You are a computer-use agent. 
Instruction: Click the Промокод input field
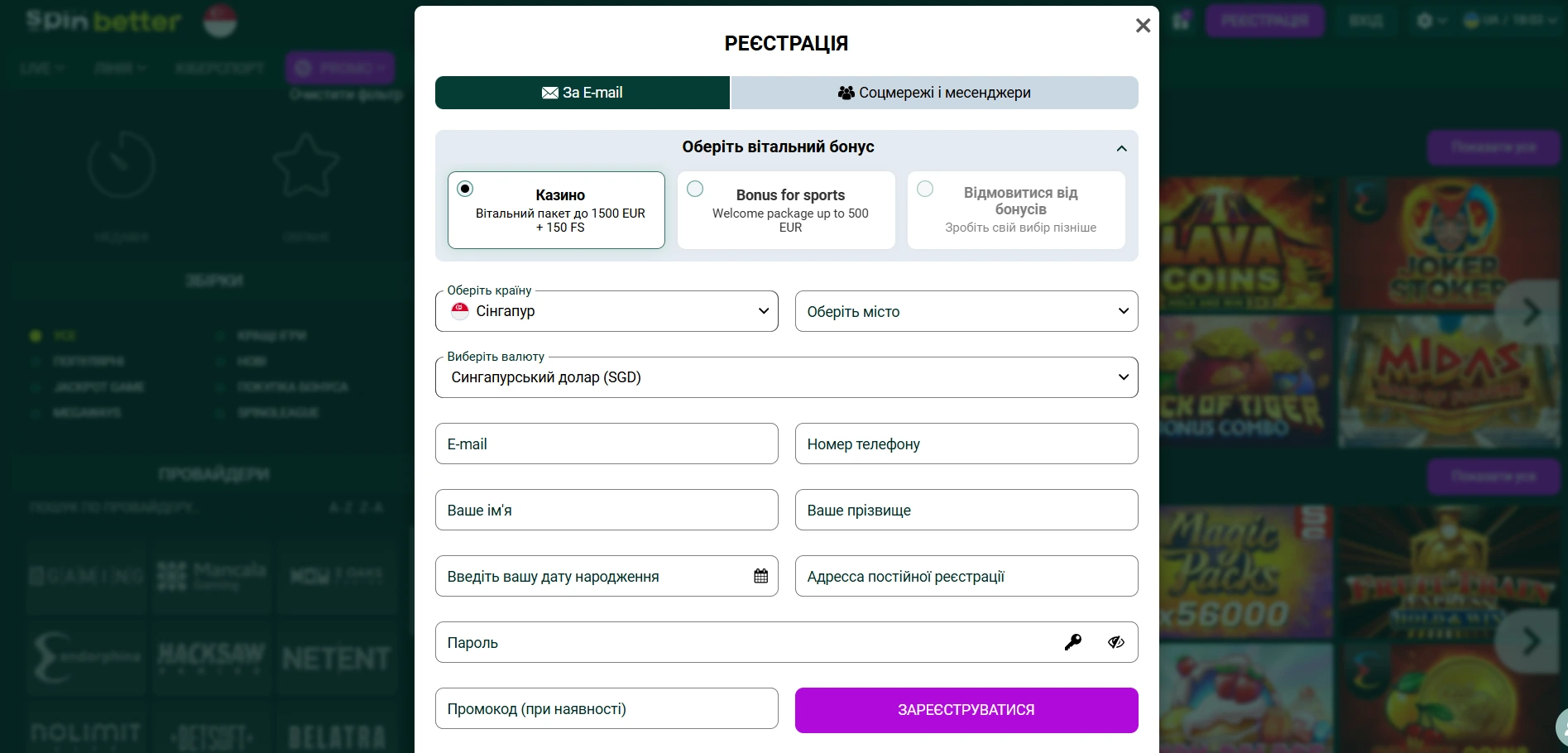(x=607, y=708)
